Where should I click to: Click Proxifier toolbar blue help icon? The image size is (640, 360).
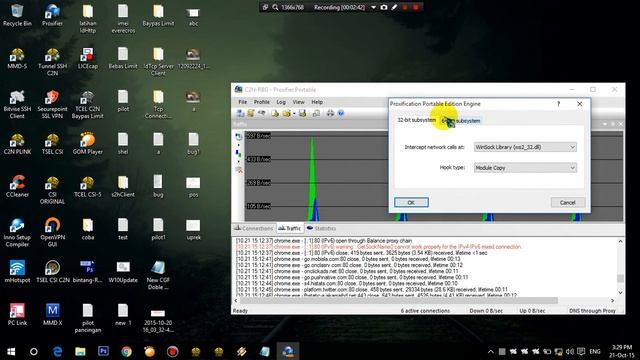pyautogui.click(x=341, y=113)
